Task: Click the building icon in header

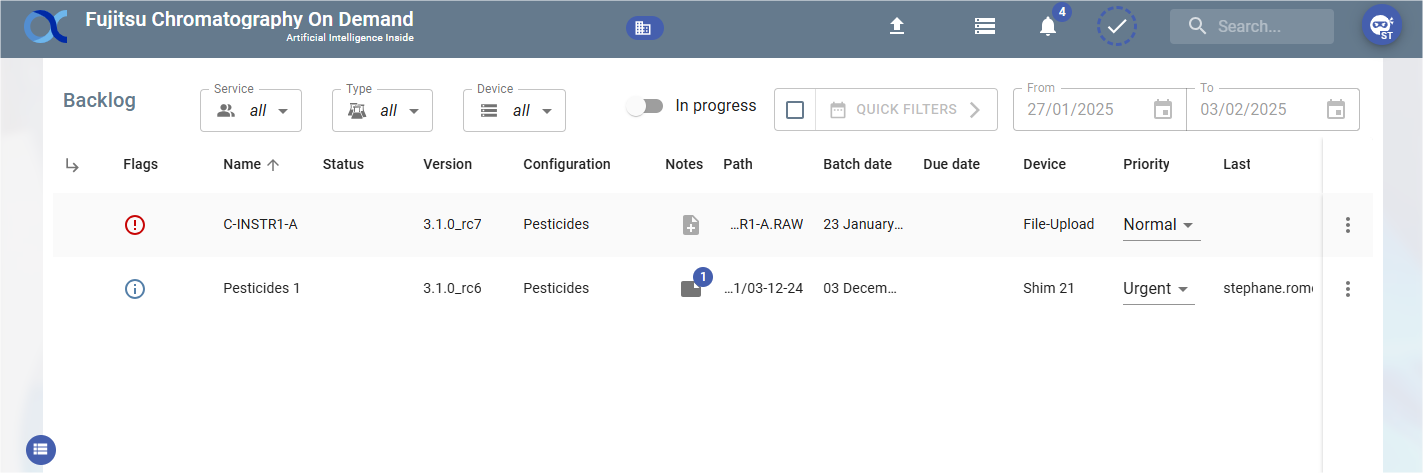Action: (644, 29)
